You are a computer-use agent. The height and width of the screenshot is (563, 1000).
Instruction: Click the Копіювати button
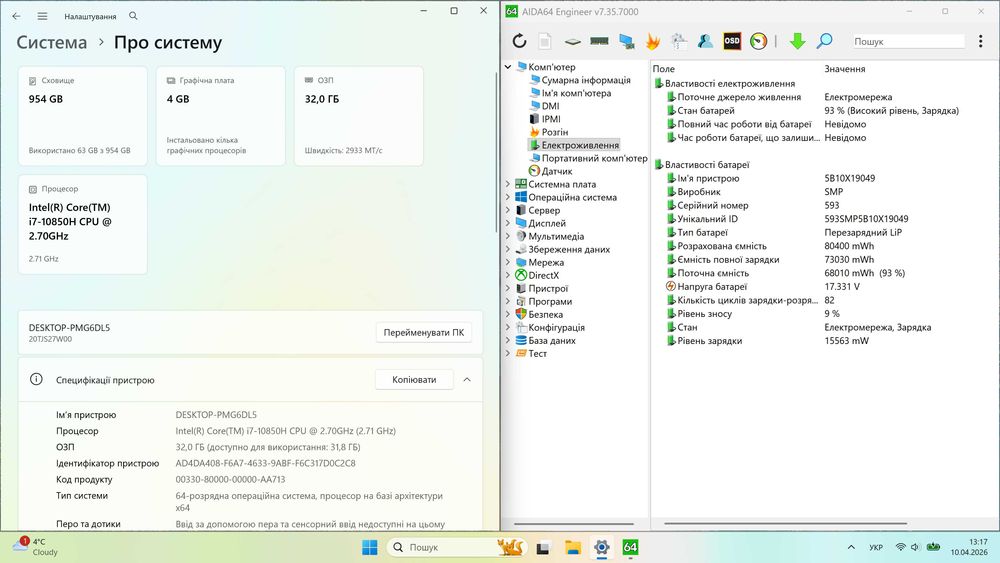[x=414, y=379]
